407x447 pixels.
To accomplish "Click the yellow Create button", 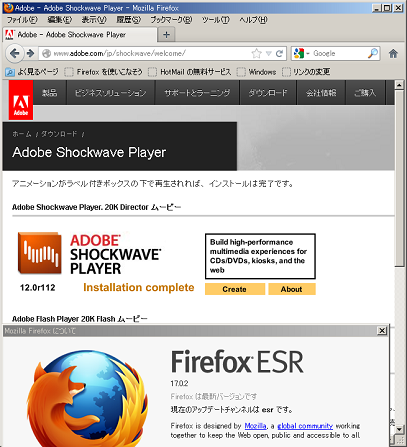I will tap(235, 289).
